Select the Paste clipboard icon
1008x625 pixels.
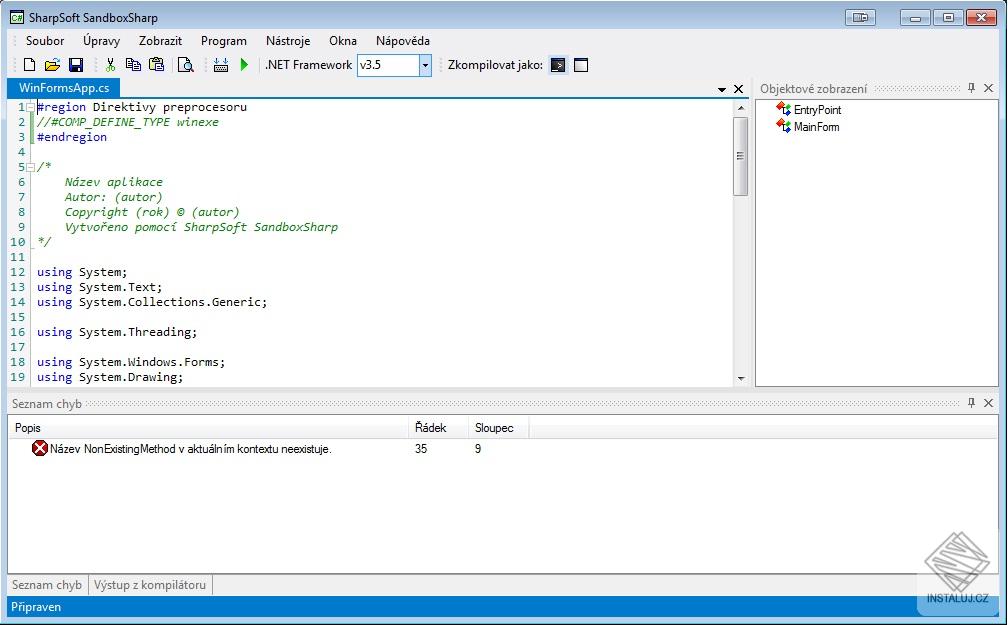pyautogui.click(x=157, y=65)
